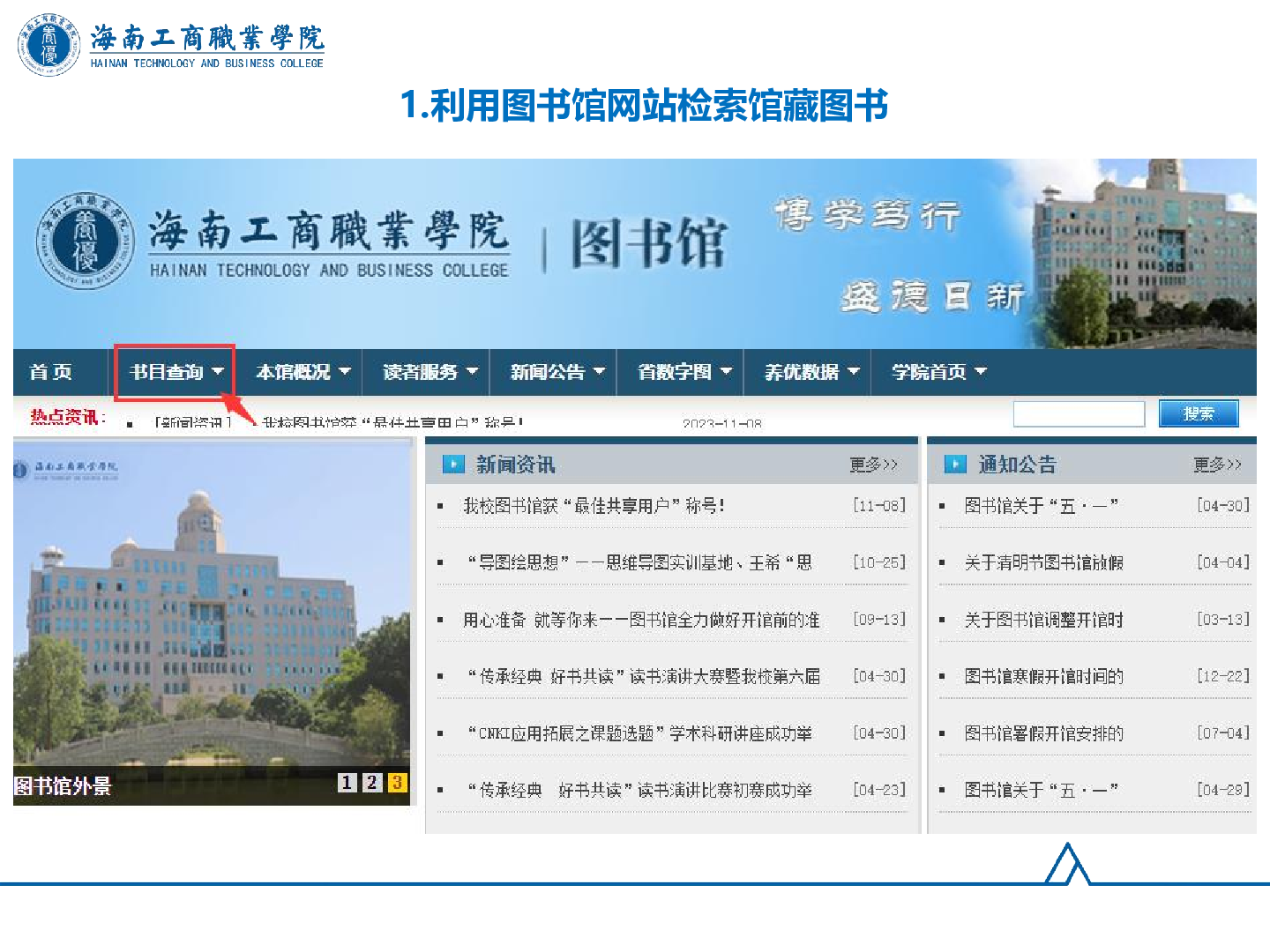The height and width of the screenshot is (952, 1270).
Task: Go to the 首页 home tab
Action: [50, 372]
